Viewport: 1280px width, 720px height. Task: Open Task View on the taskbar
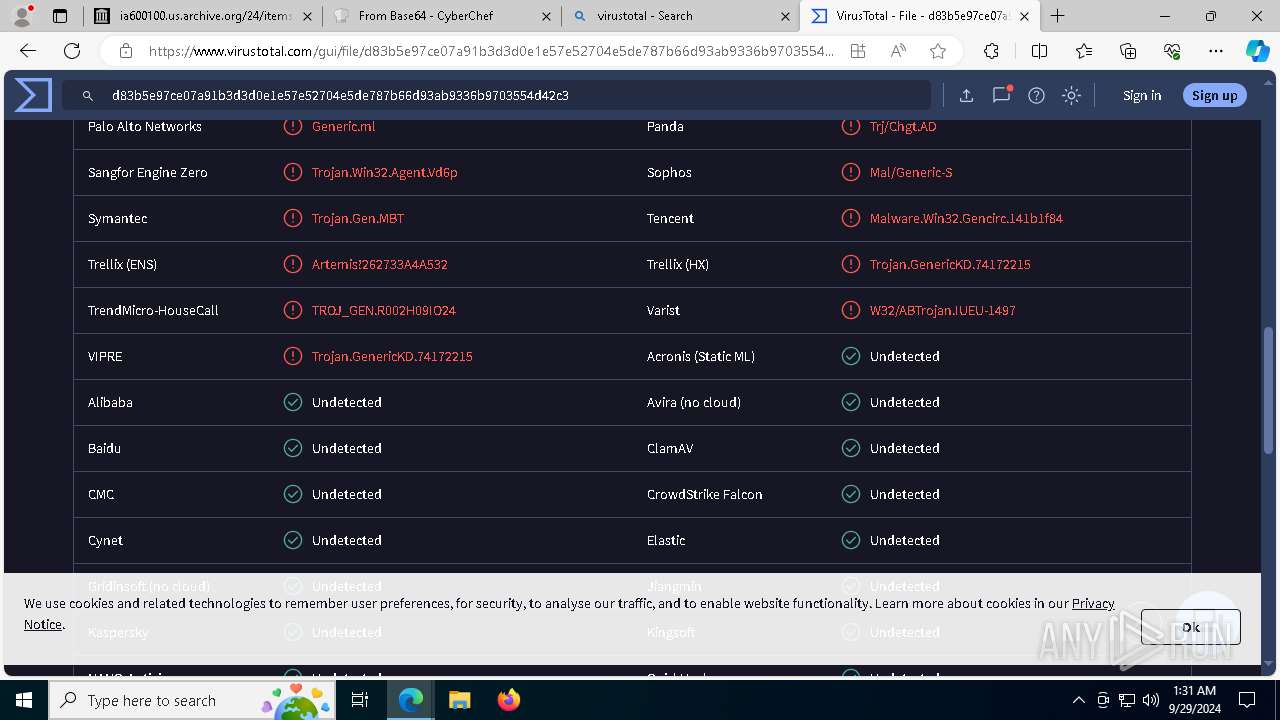(361, 700)
